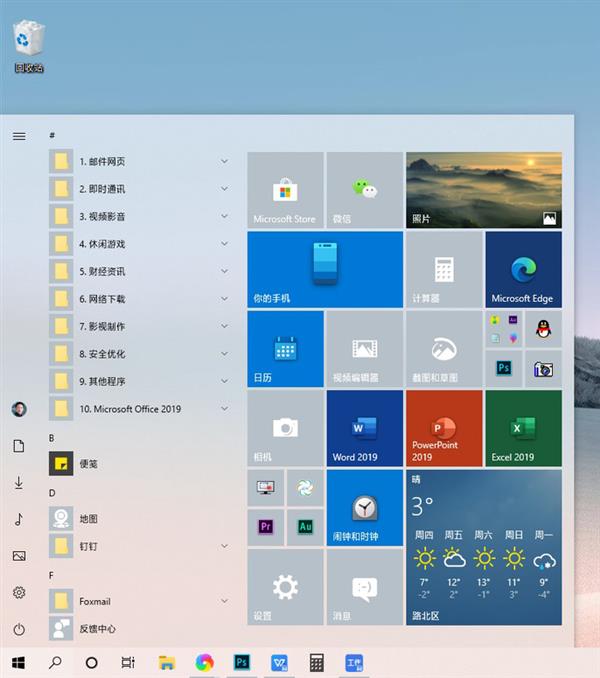The width and height of the screenshot is (600, 678).
Task: Open Word 2019 tile
Action: (x=364, y=428)
